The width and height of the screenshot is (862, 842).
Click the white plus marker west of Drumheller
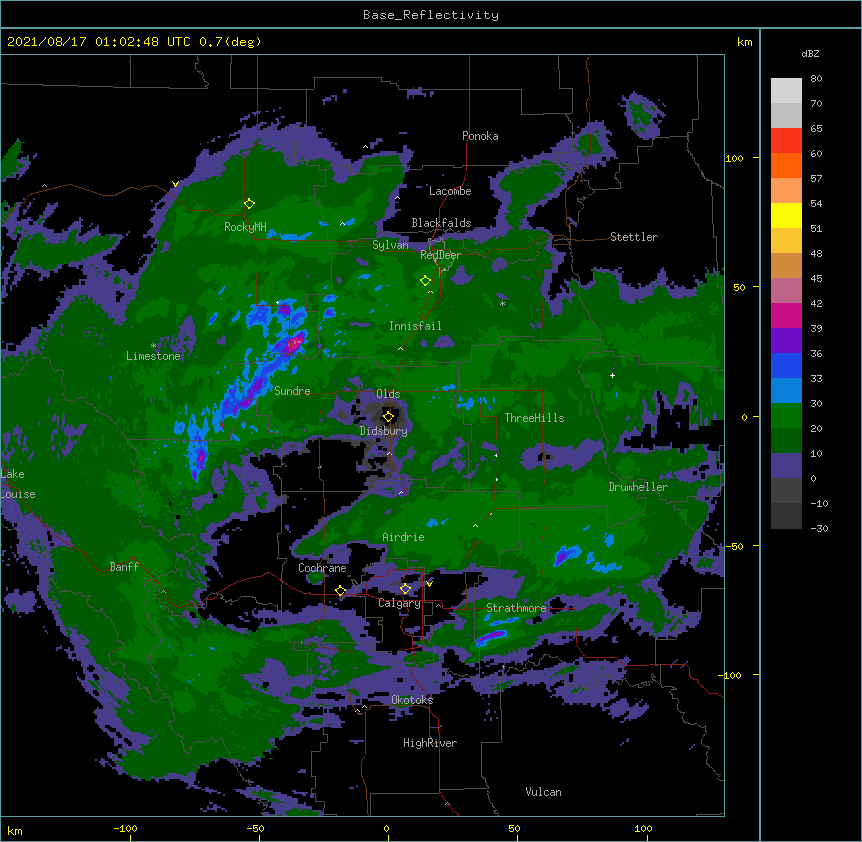(x=612, y=375)
